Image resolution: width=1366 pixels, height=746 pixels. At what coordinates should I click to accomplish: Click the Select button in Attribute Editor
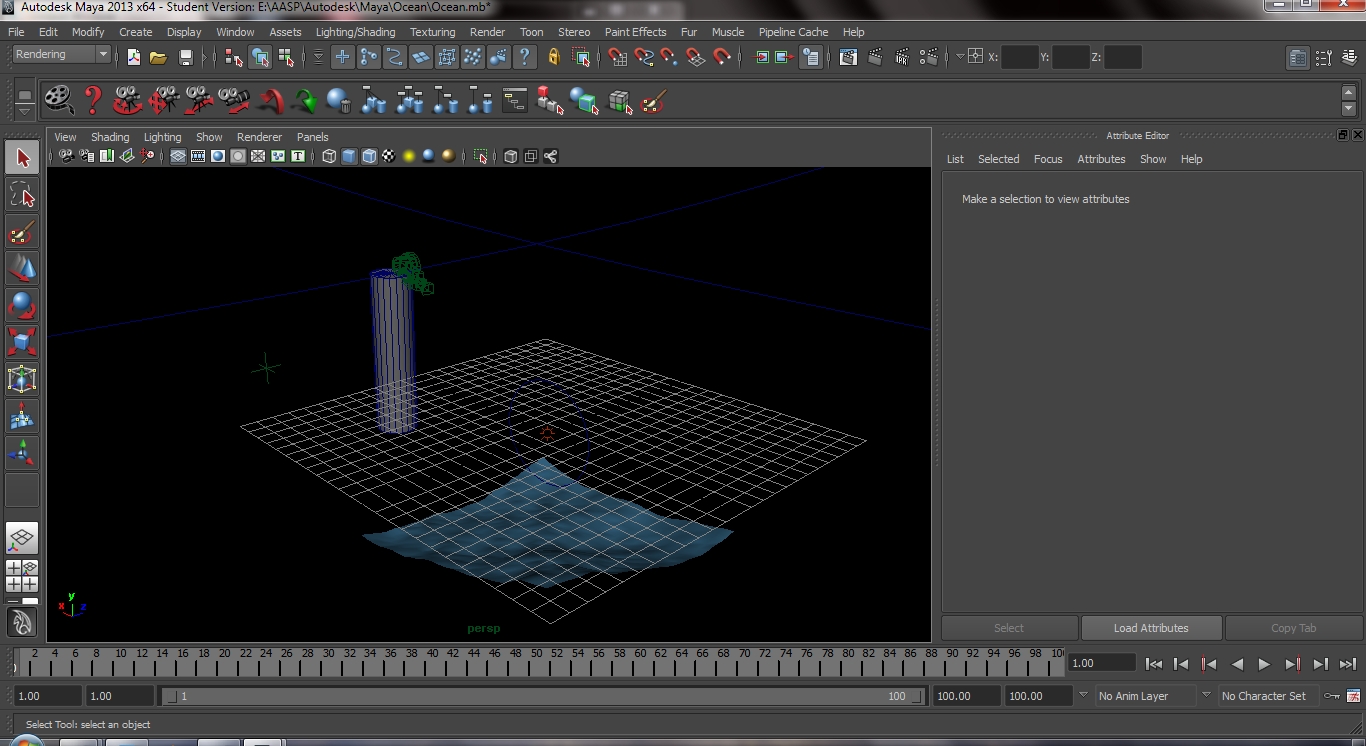coord(1009,628)
